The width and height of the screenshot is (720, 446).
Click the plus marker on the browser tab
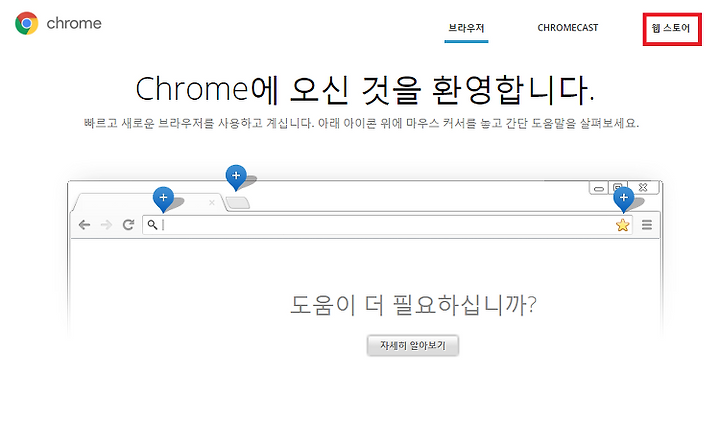point(163,199)
